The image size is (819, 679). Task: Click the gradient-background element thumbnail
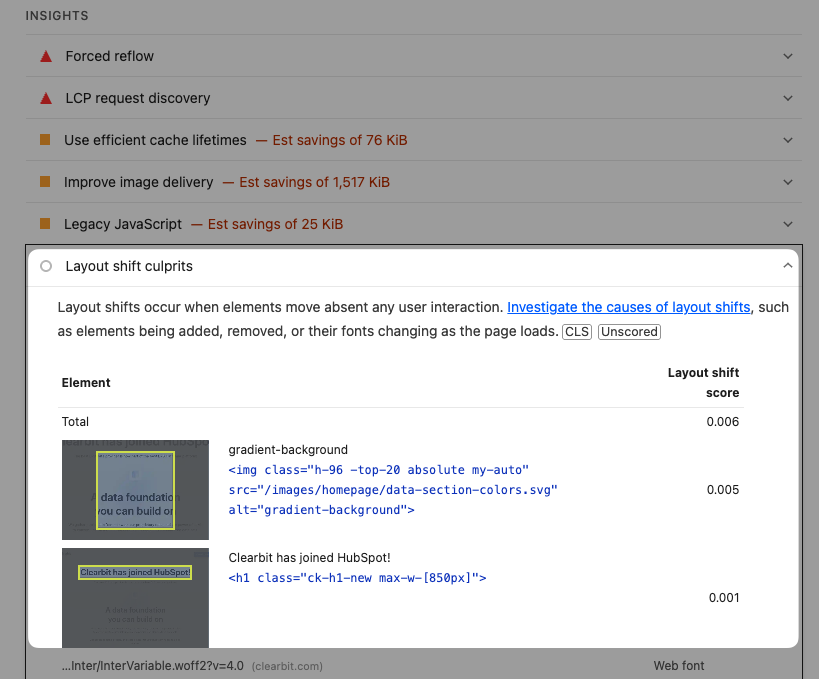click(135, 490)
